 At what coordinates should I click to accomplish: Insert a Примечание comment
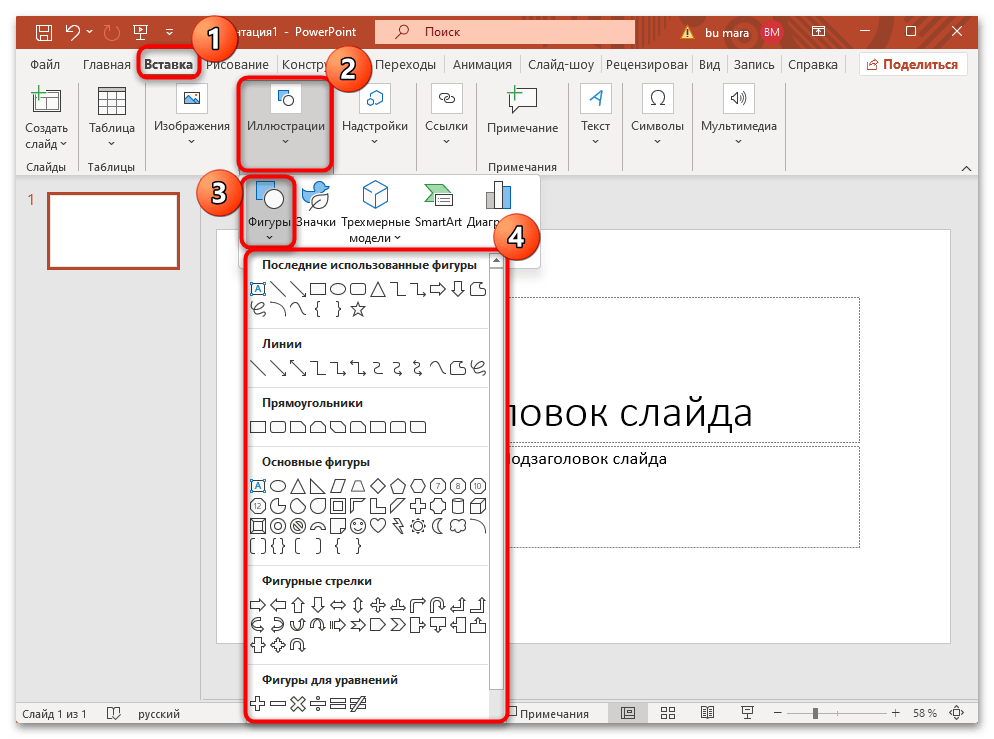tap(522, 110)
